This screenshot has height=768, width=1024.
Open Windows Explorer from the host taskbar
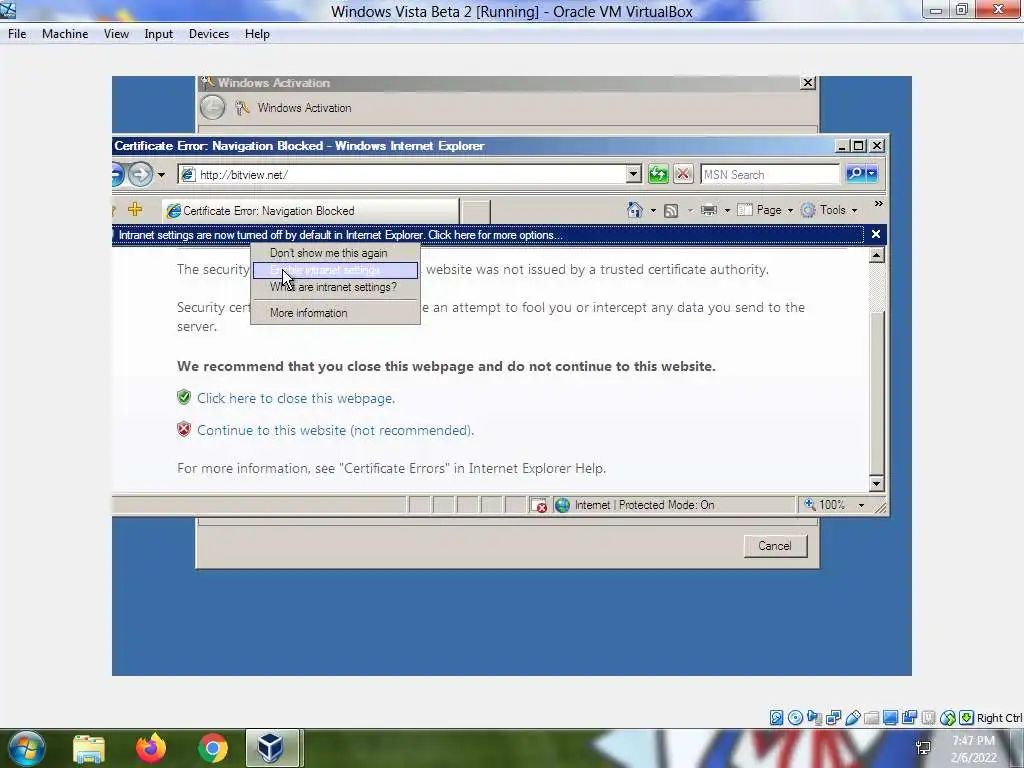click(x=89, y=749)
